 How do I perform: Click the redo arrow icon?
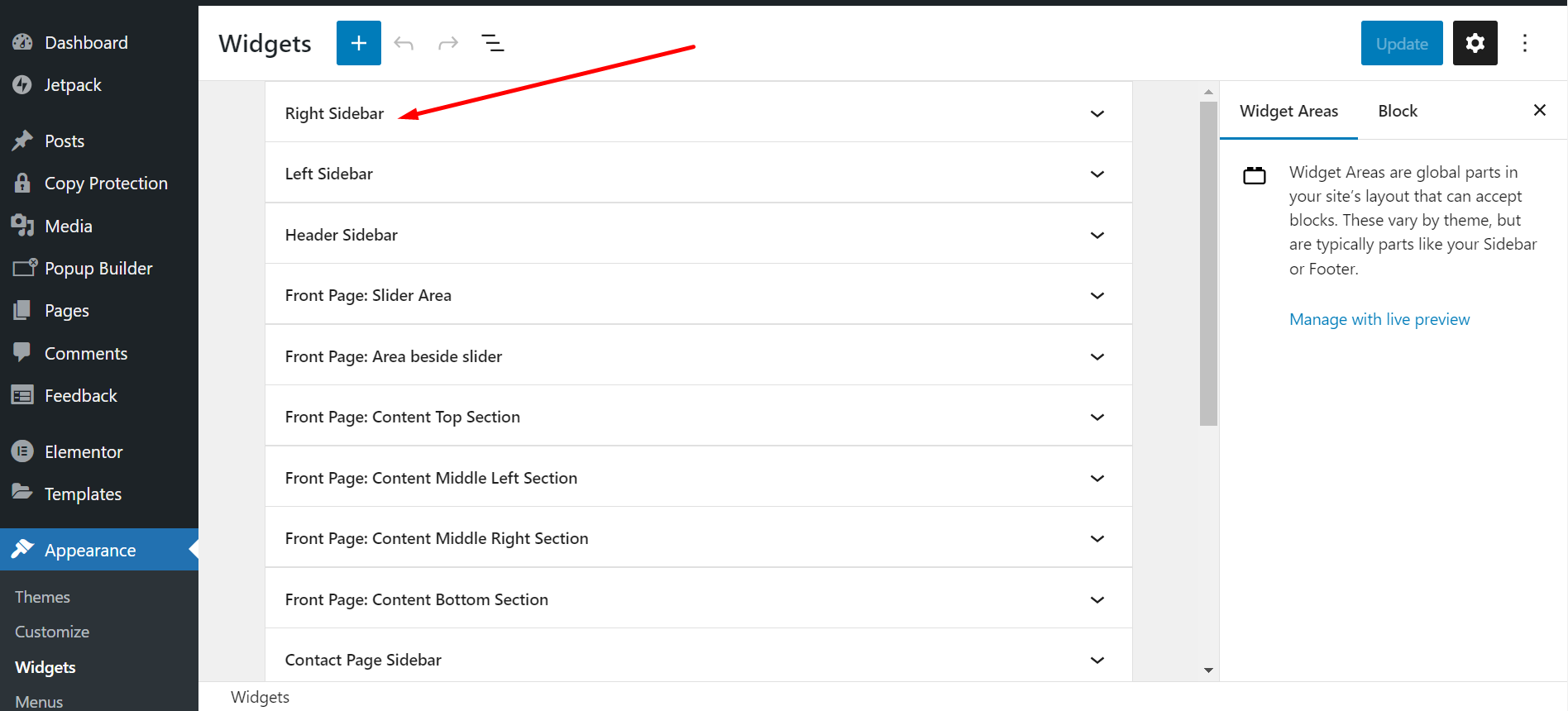click(448, 43)
